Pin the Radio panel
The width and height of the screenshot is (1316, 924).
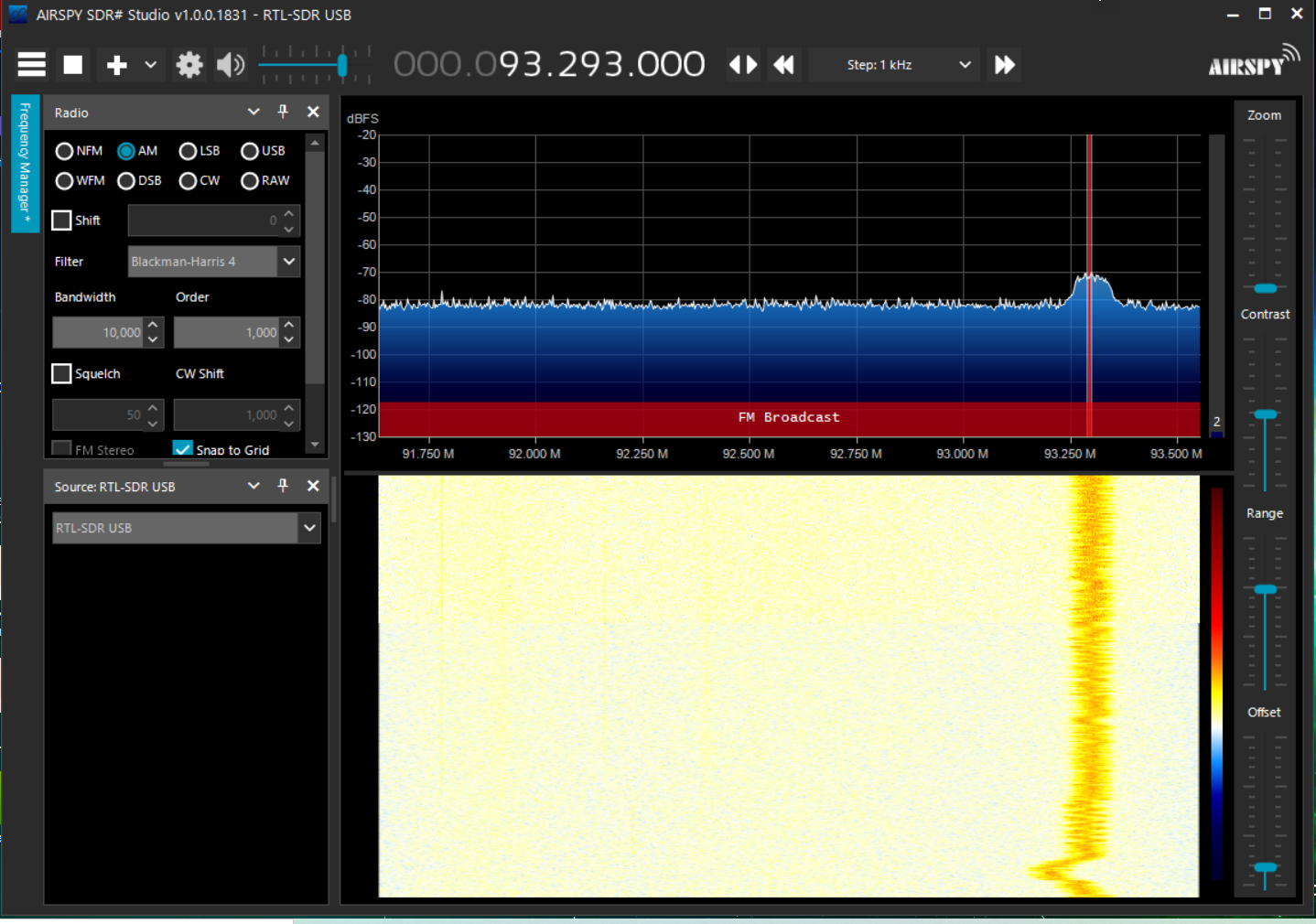pyautogui.click(x=283, y=112)
